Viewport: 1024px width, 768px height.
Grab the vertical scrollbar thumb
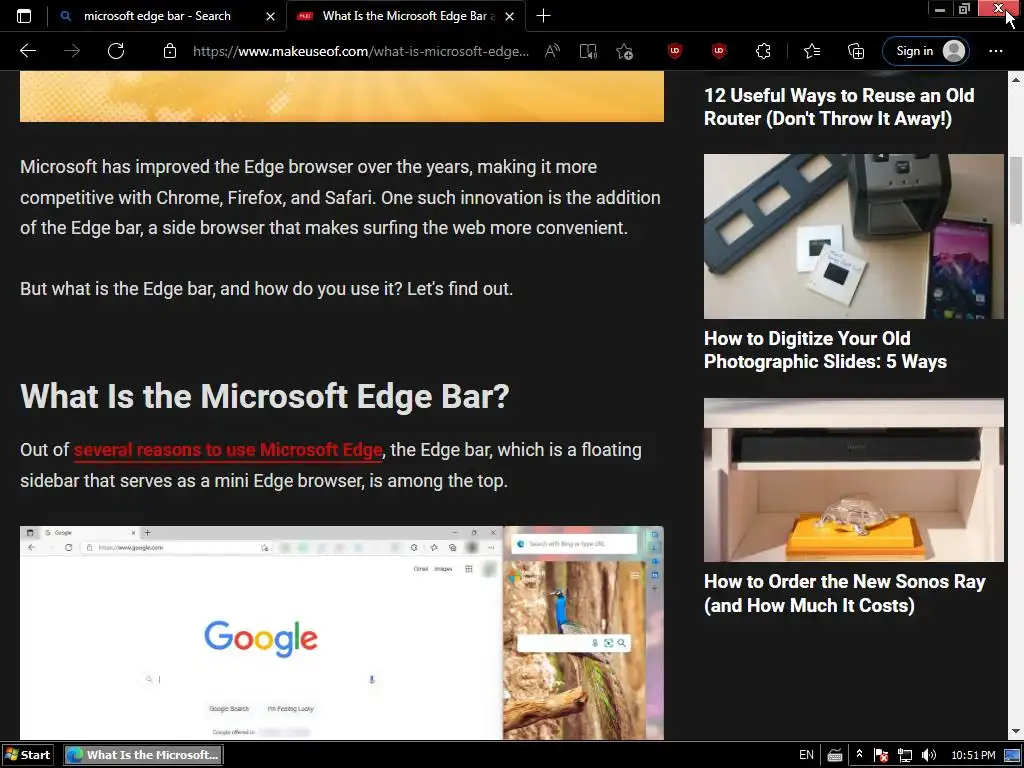pos(1016,191)
